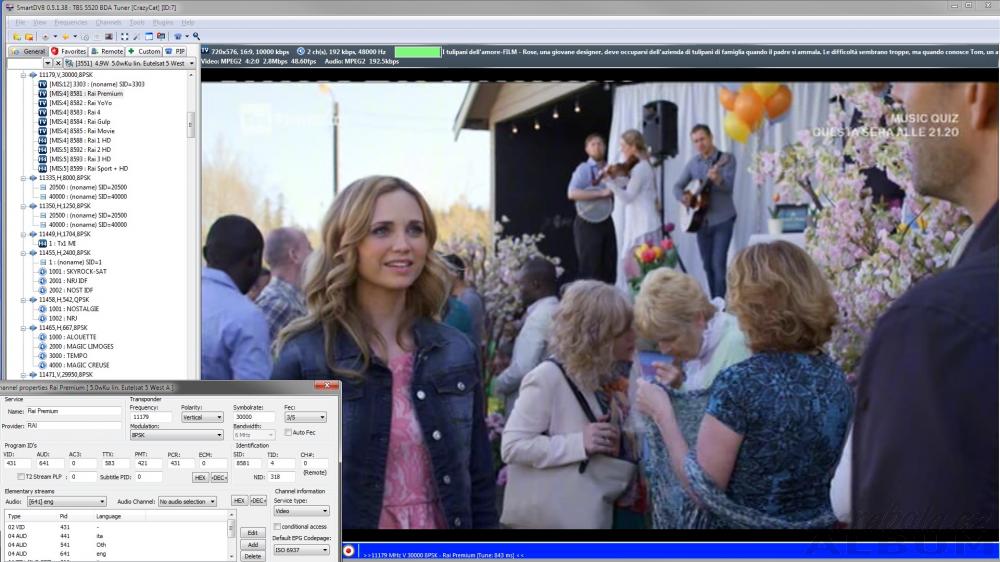Open Default EPG Codepage dropdown

(301, 550)
